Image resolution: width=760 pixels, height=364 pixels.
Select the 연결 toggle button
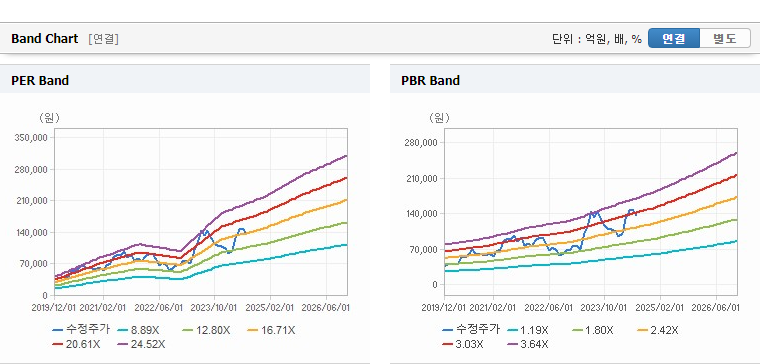point(674,38)
